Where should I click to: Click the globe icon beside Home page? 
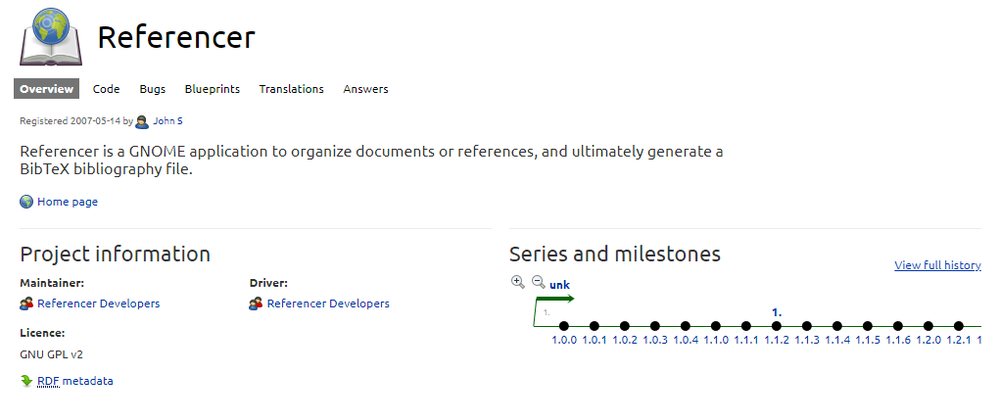coord(26,202)
